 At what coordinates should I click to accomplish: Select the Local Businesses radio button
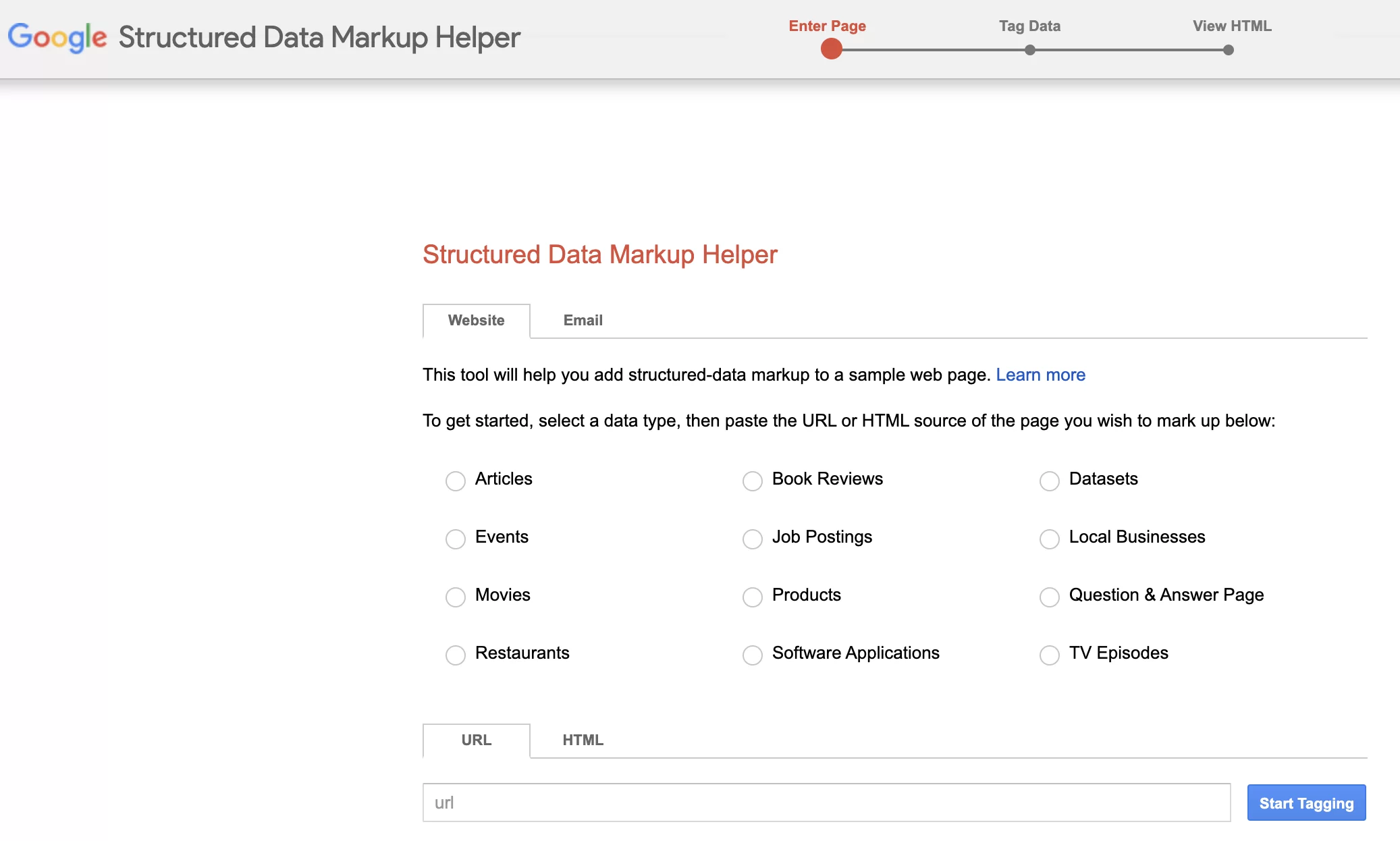1050,539
